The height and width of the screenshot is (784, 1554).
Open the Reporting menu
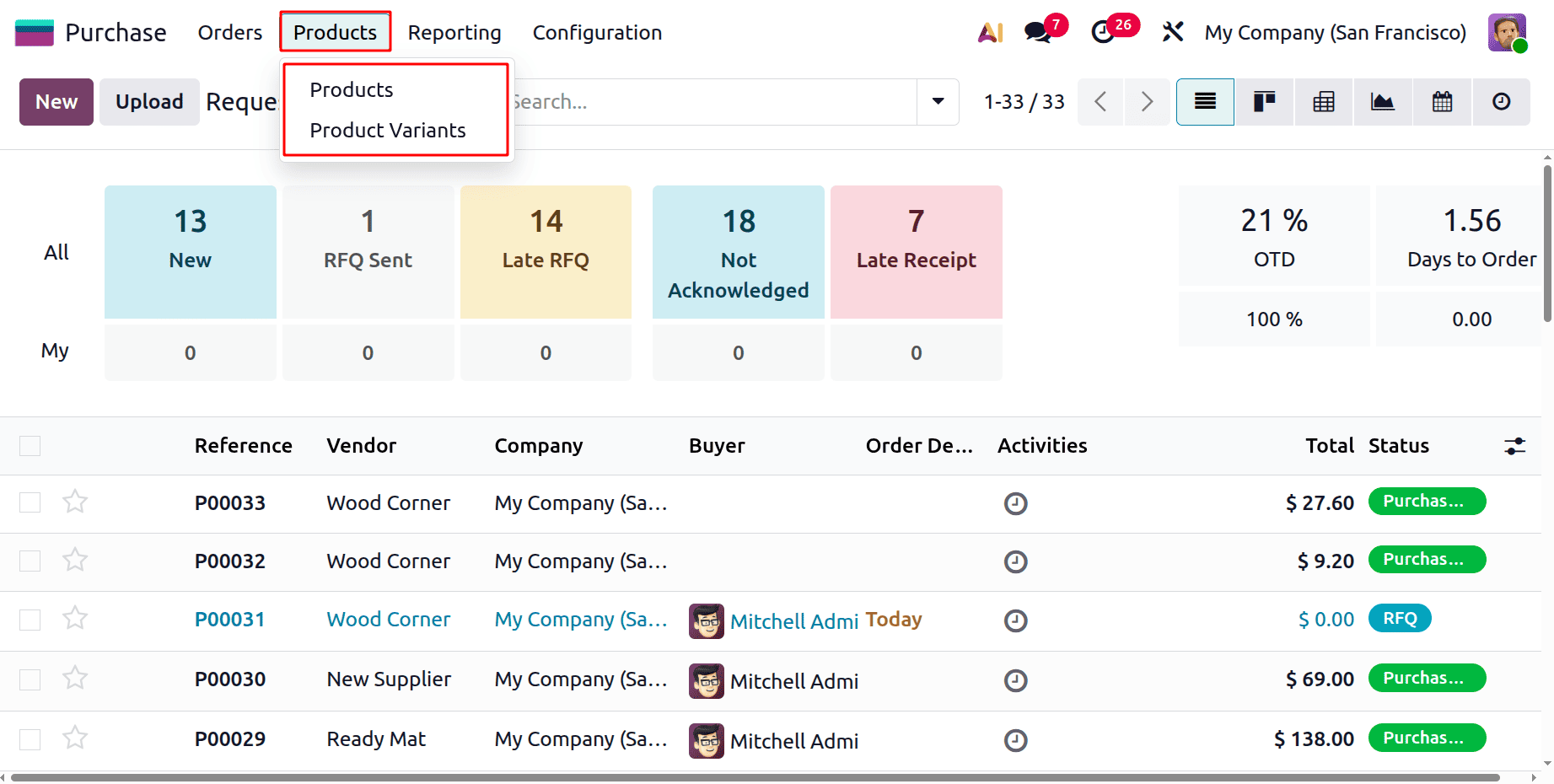[x=454, y=32]
